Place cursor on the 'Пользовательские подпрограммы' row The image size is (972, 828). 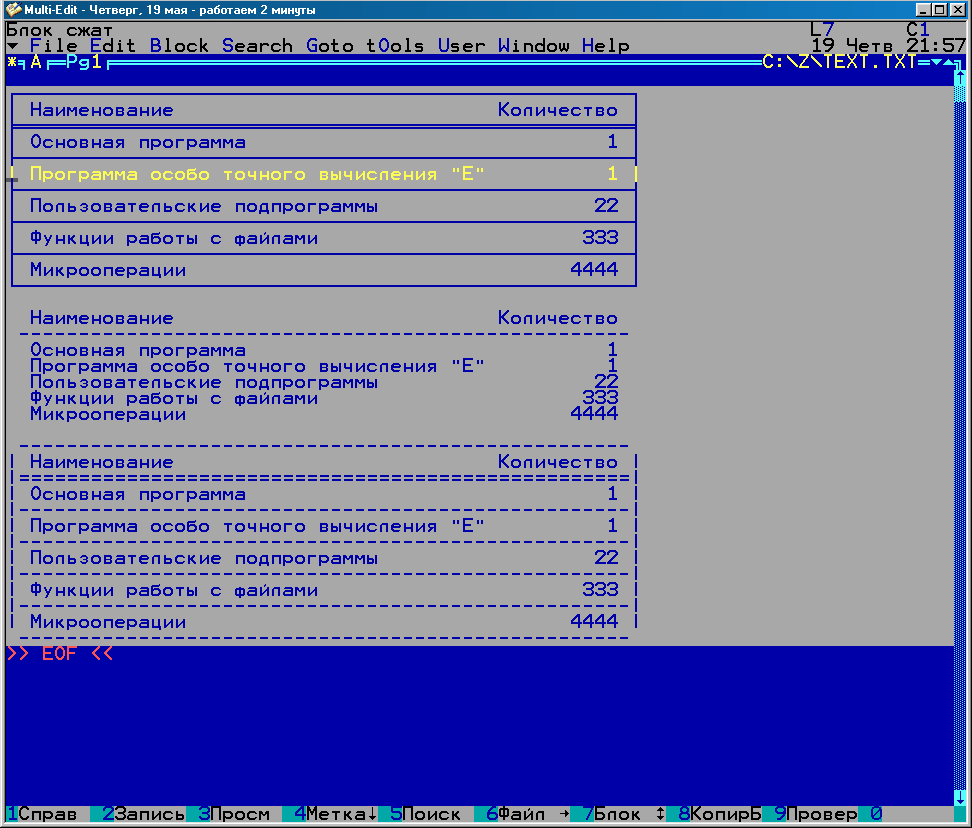[204, 207]
